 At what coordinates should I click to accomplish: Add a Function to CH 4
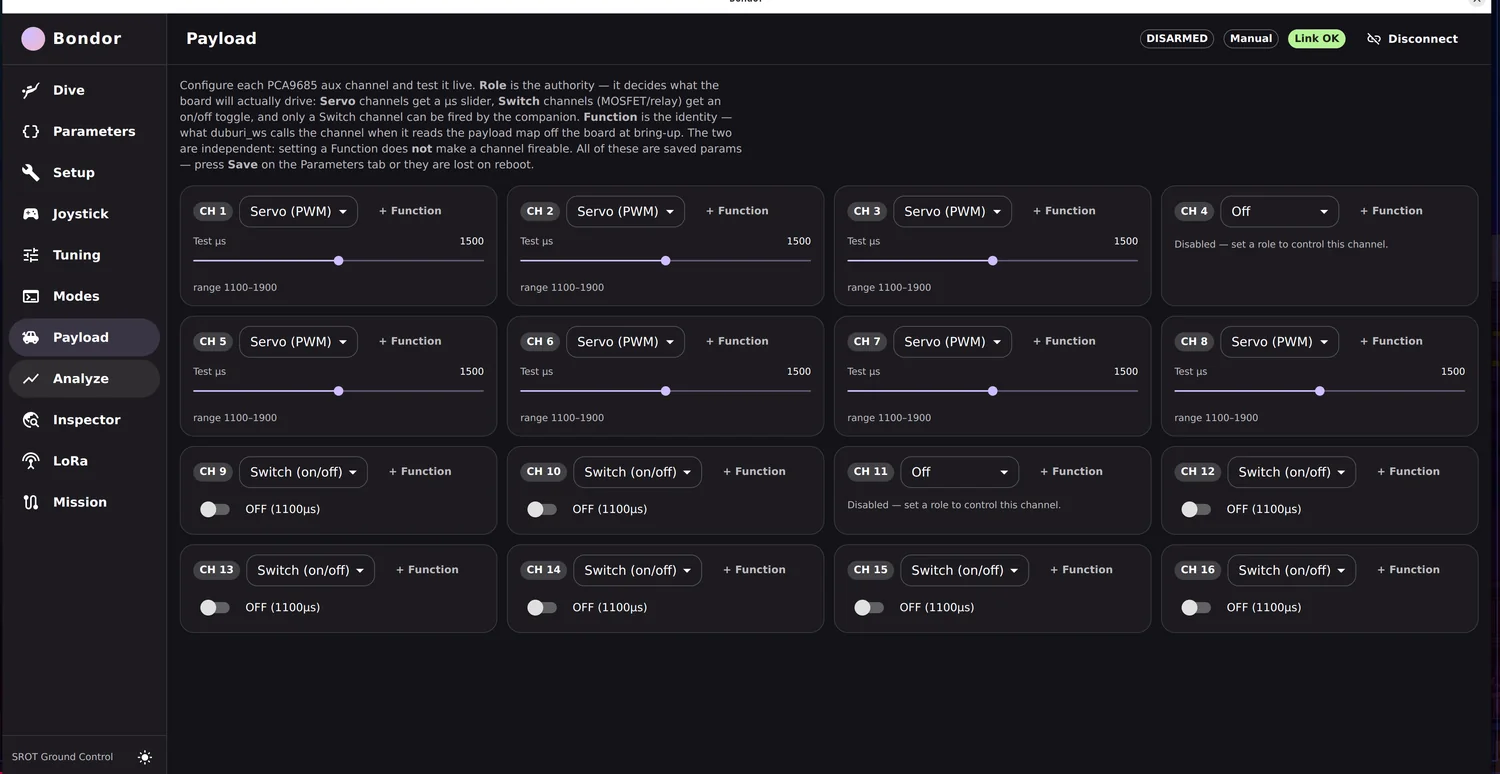pos(1391,211)
